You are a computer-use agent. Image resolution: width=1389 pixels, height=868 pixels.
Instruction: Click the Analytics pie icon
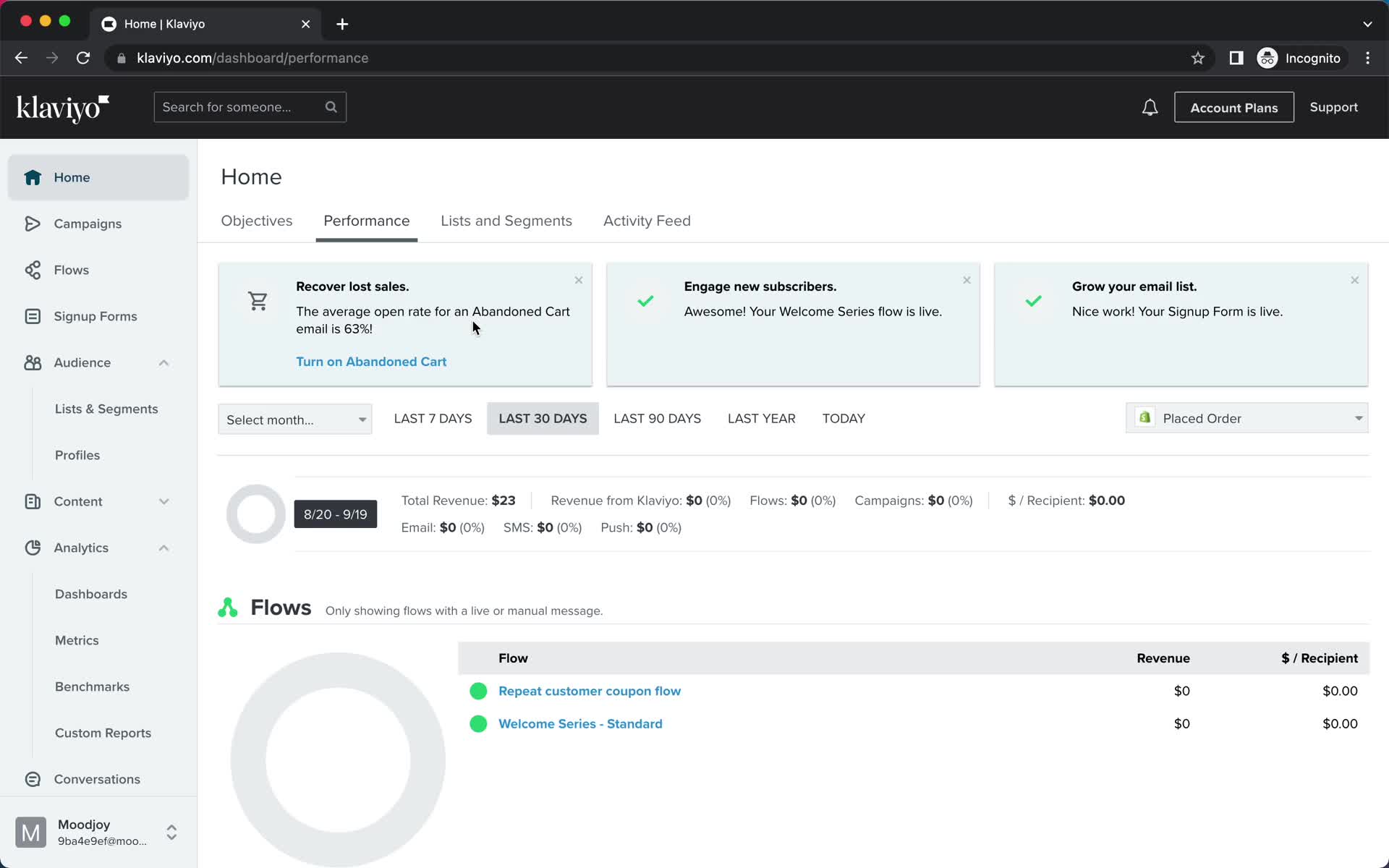click(33, 548)
